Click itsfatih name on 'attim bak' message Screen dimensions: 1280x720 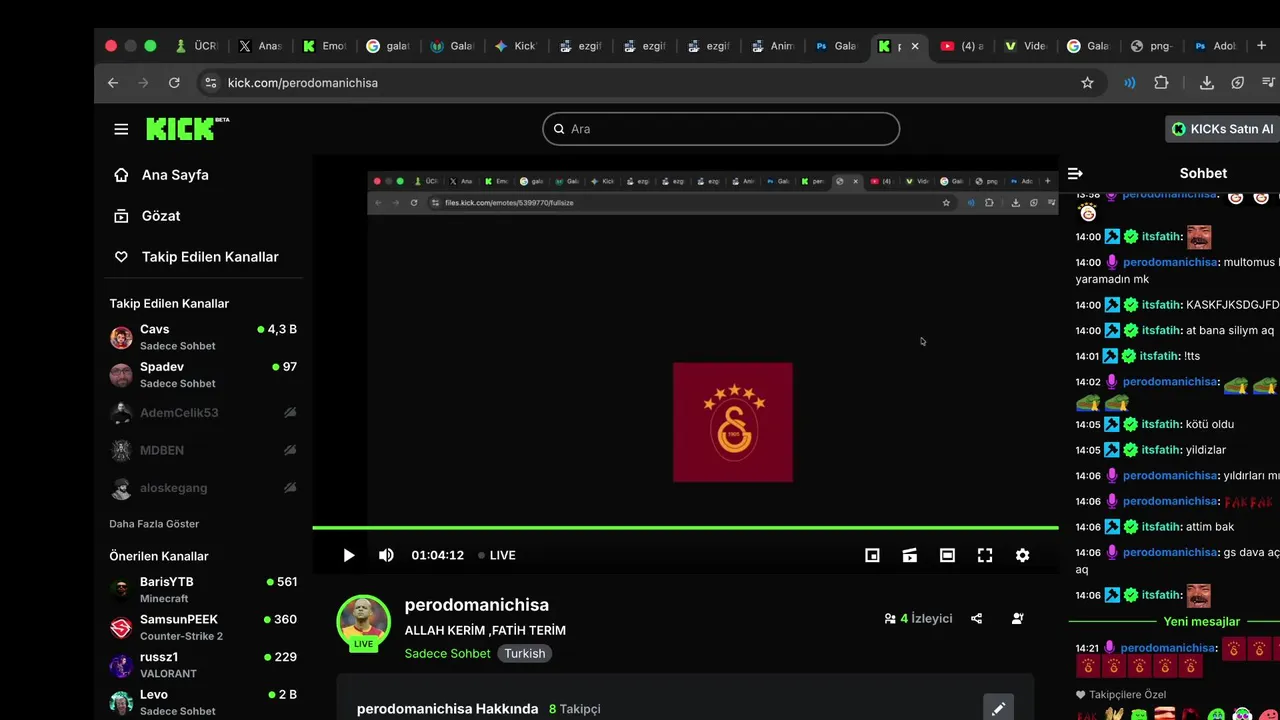1162,527
